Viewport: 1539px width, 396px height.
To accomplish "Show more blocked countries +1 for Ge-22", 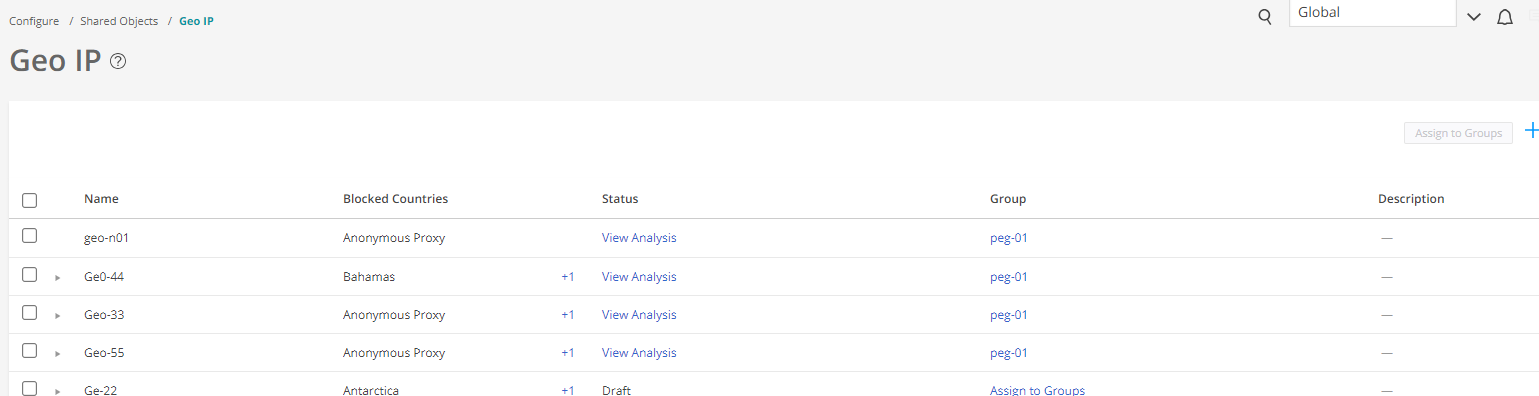I will [568, 390].
